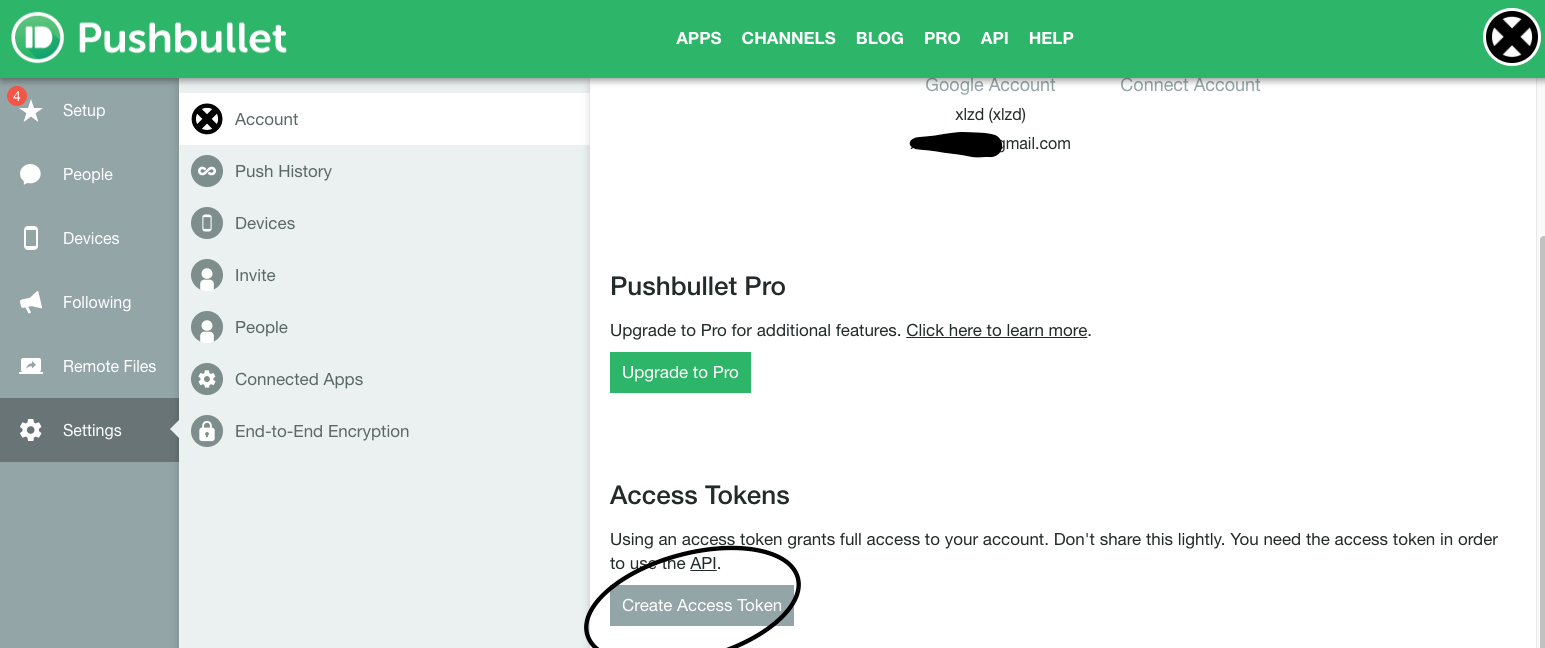Open Setup from the left sidebar

point(83,110)
